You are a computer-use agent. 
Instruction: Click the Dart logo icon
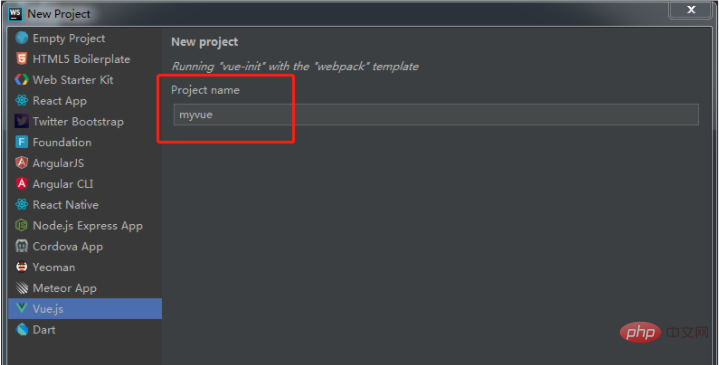point(22,329)
